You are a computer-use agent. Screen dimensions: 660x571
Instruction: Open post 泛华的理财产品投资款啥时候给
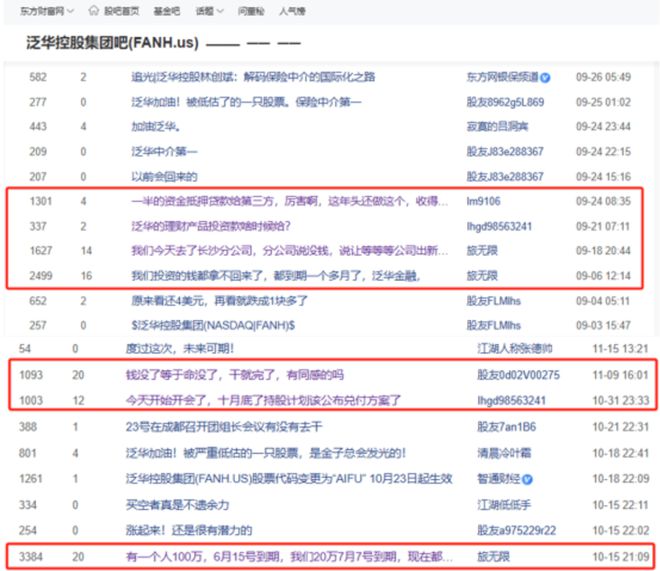[211, 226]
